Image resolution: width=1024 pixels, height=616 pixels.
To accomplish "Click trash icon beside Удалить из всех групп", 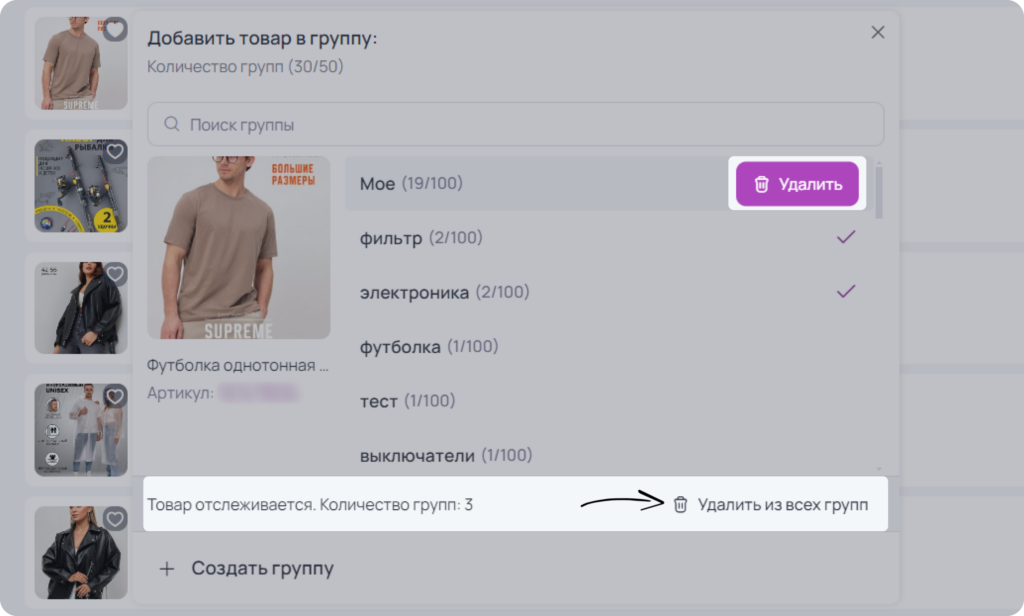I will [680, 504].
